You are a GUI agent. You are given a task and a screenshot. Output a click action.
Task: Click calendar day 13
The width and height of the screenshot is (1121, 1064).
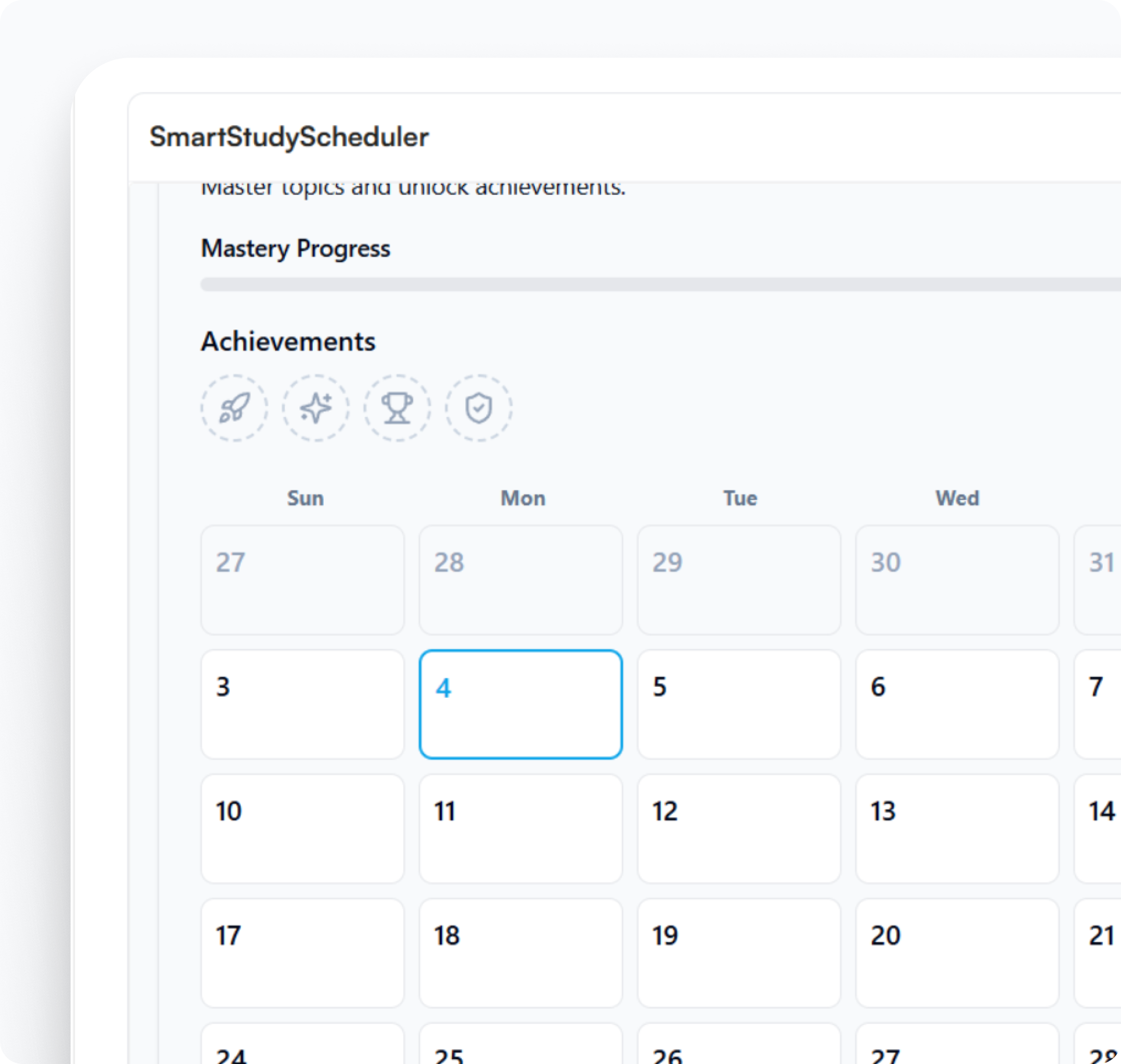click(957, 829)
